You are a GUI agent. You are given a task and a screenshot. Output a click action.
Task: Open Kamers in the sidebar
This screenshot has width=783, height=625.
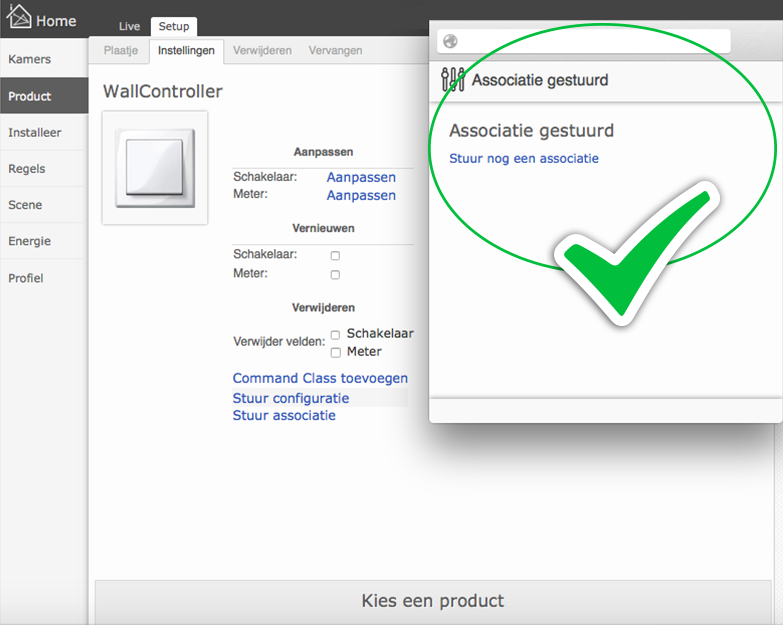pyautogui.click(x=44, y=59)
